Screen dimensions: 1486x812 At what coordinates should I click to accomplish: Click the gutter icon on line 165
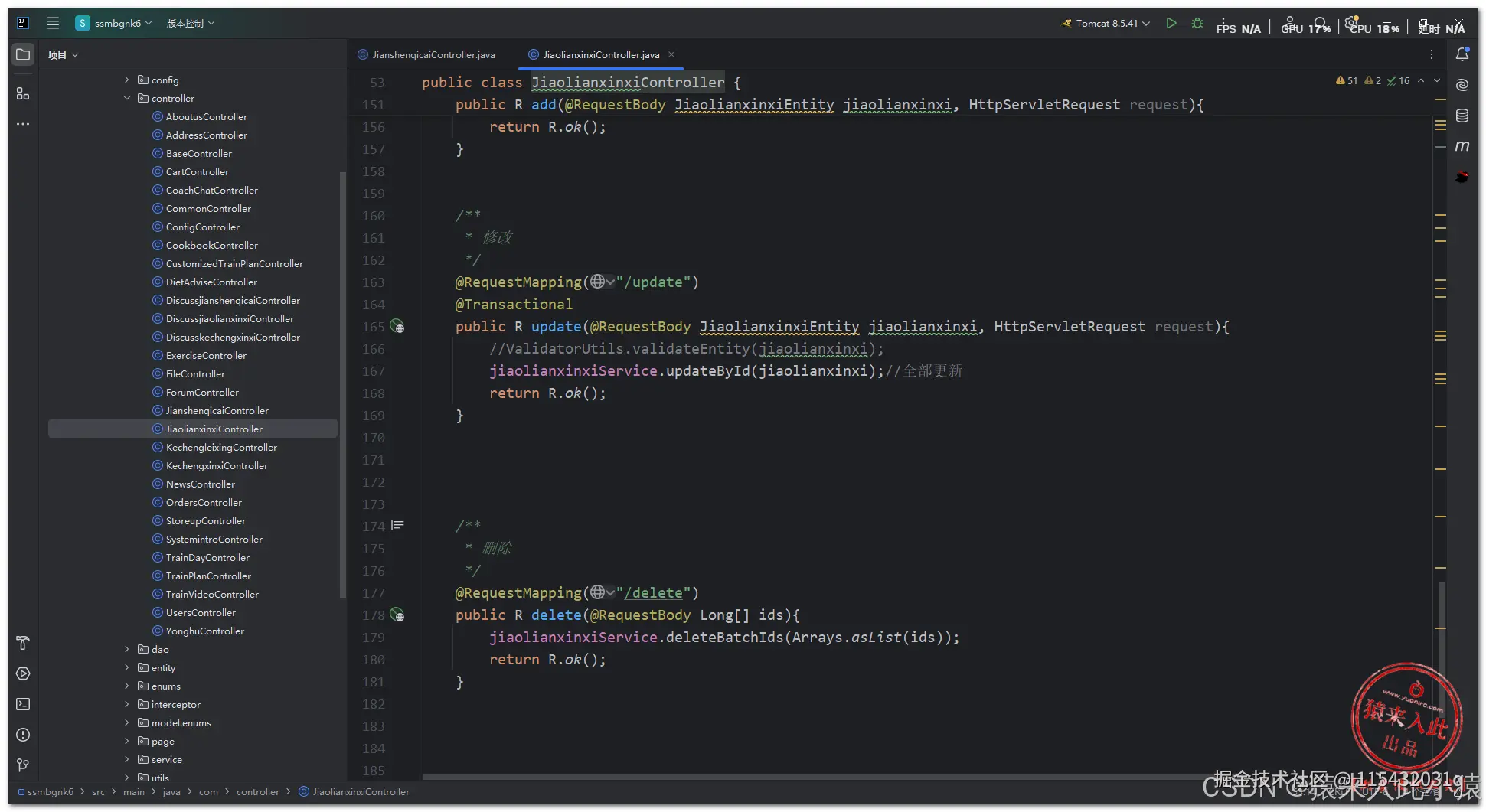[397, 327]
